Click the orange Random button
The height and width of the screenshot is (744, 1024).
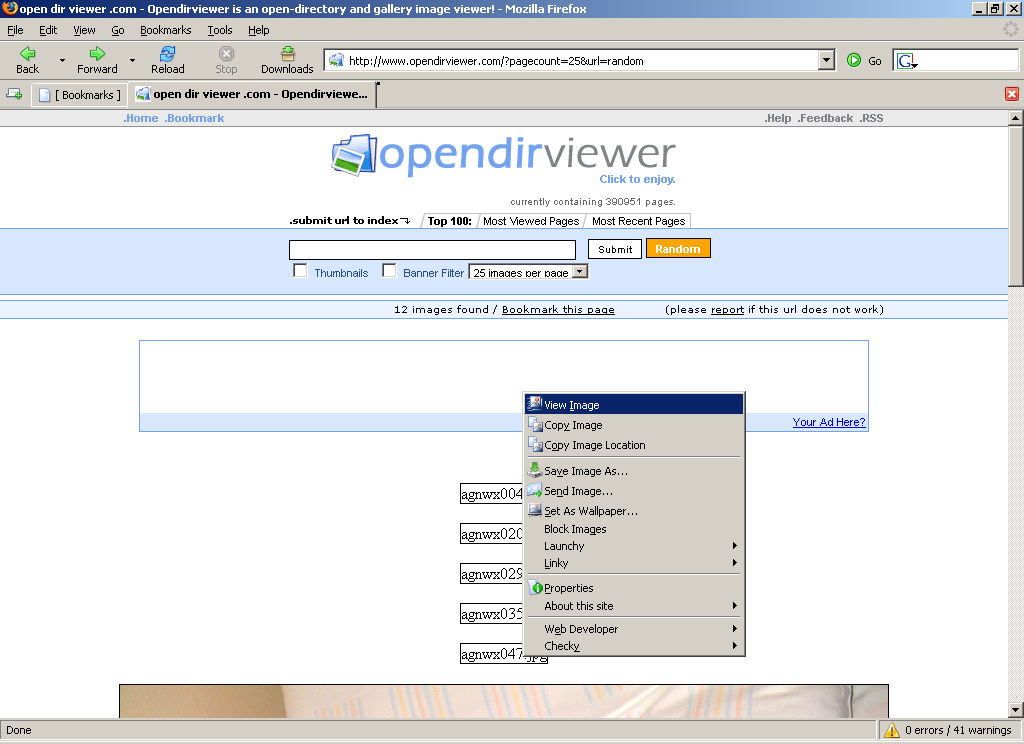[678, 249]
